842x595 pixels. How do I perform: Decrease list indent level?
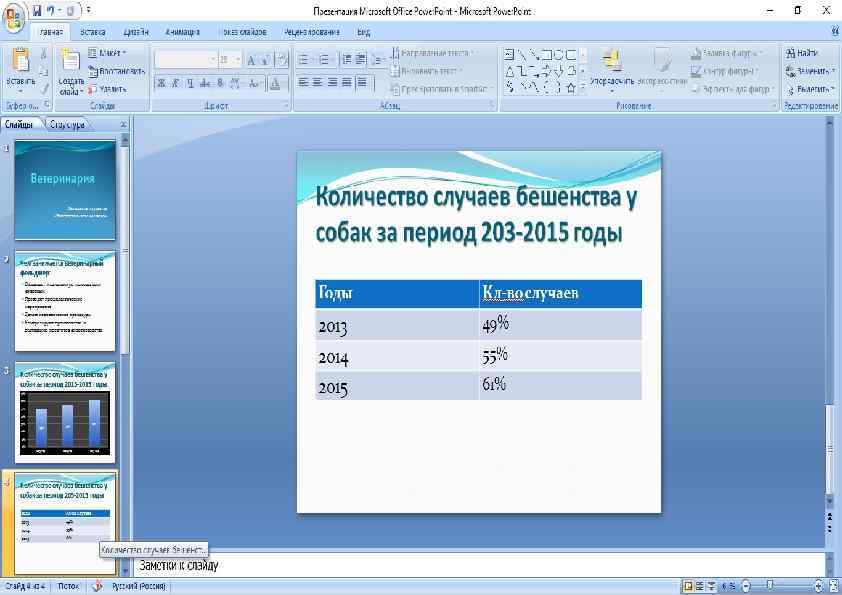[x=346, y=60]
